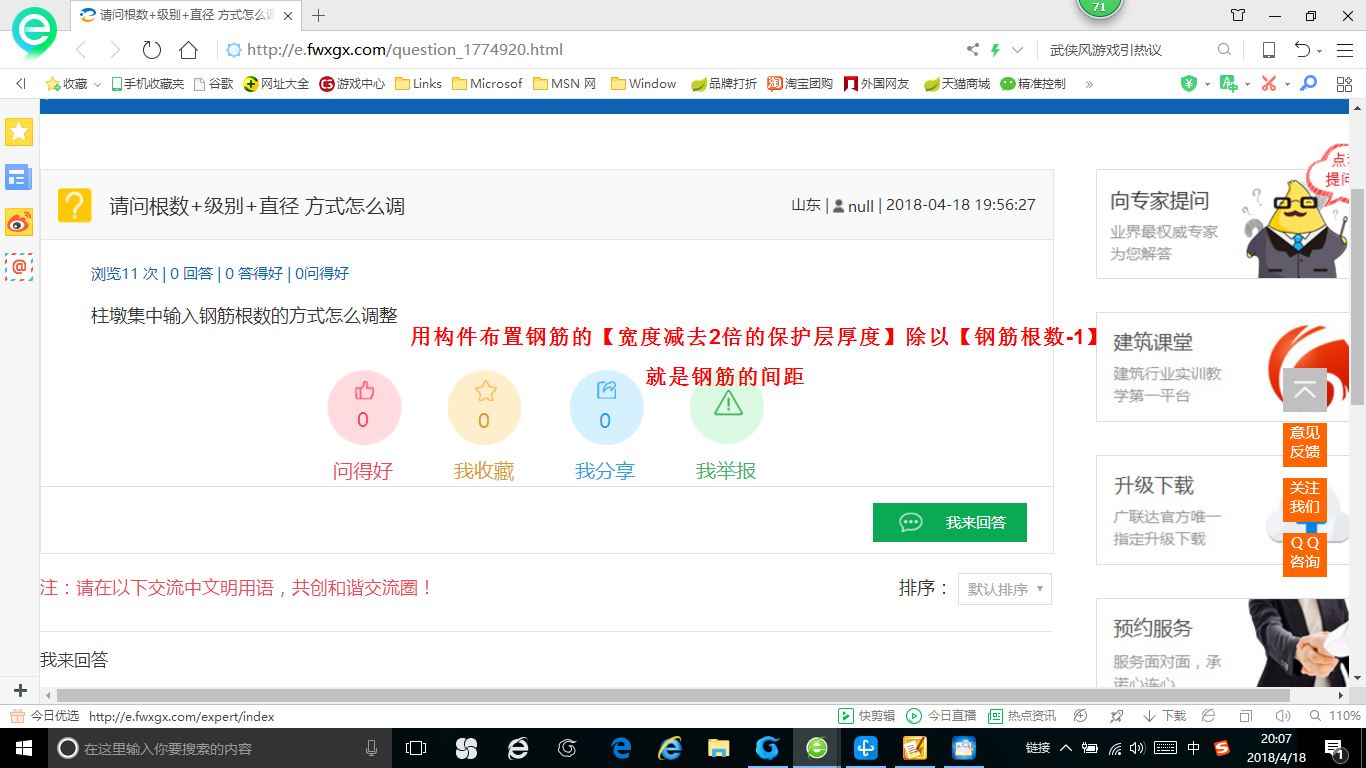Open the 默认排序 sort dropdown
The width and height of the screenshot is (1366, 768).
point(1004,589)
